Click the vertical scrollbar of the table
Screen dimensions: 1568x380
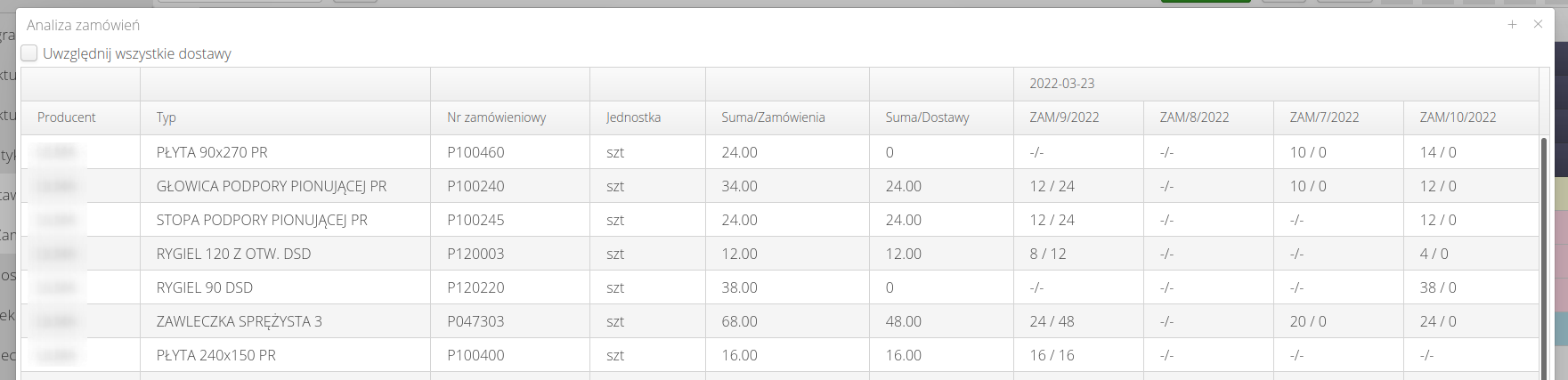pyautogui.click(x=1543, y=258)
